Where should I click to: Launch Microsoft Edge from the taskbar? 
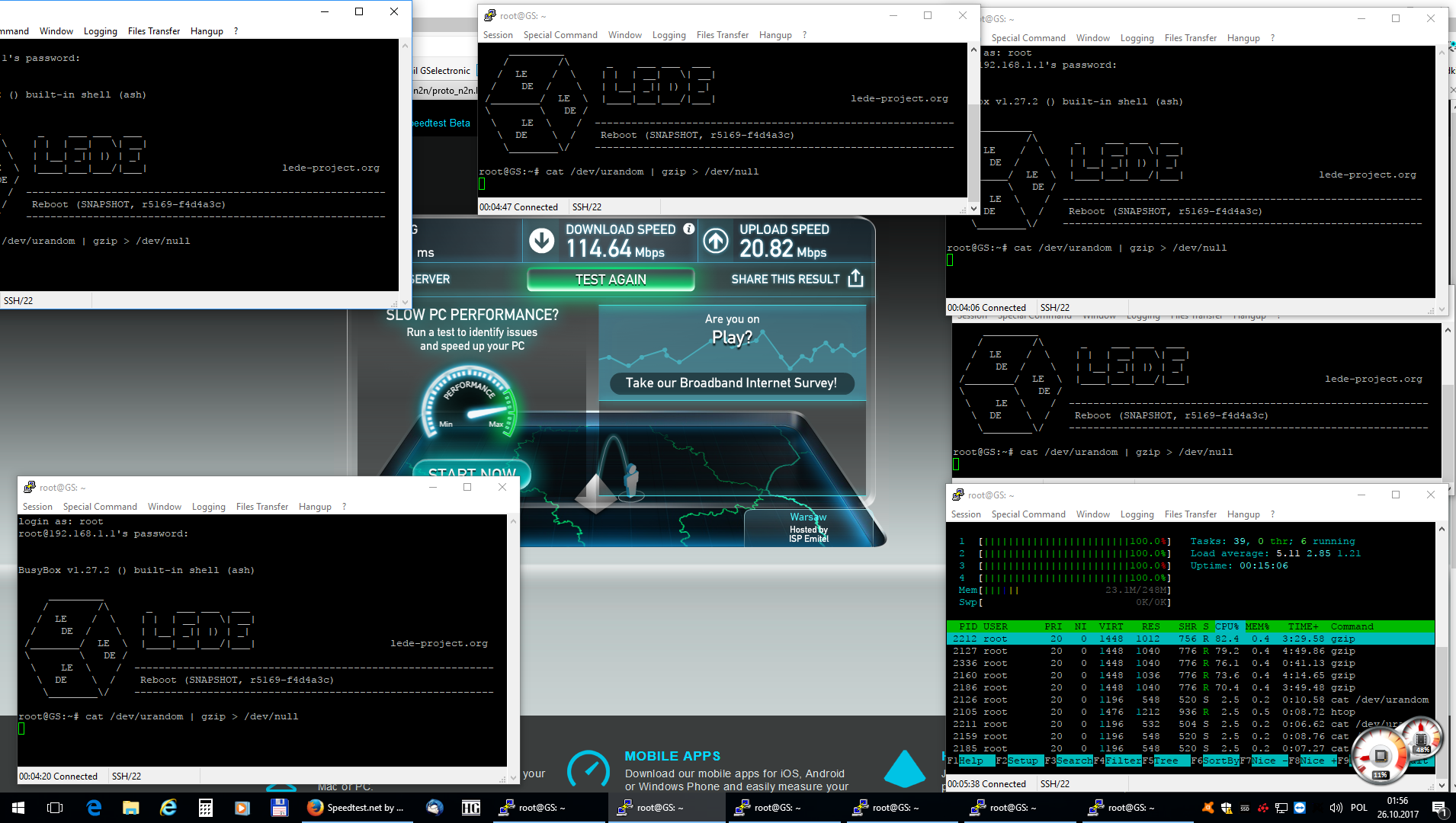click(x=94, y=808)
